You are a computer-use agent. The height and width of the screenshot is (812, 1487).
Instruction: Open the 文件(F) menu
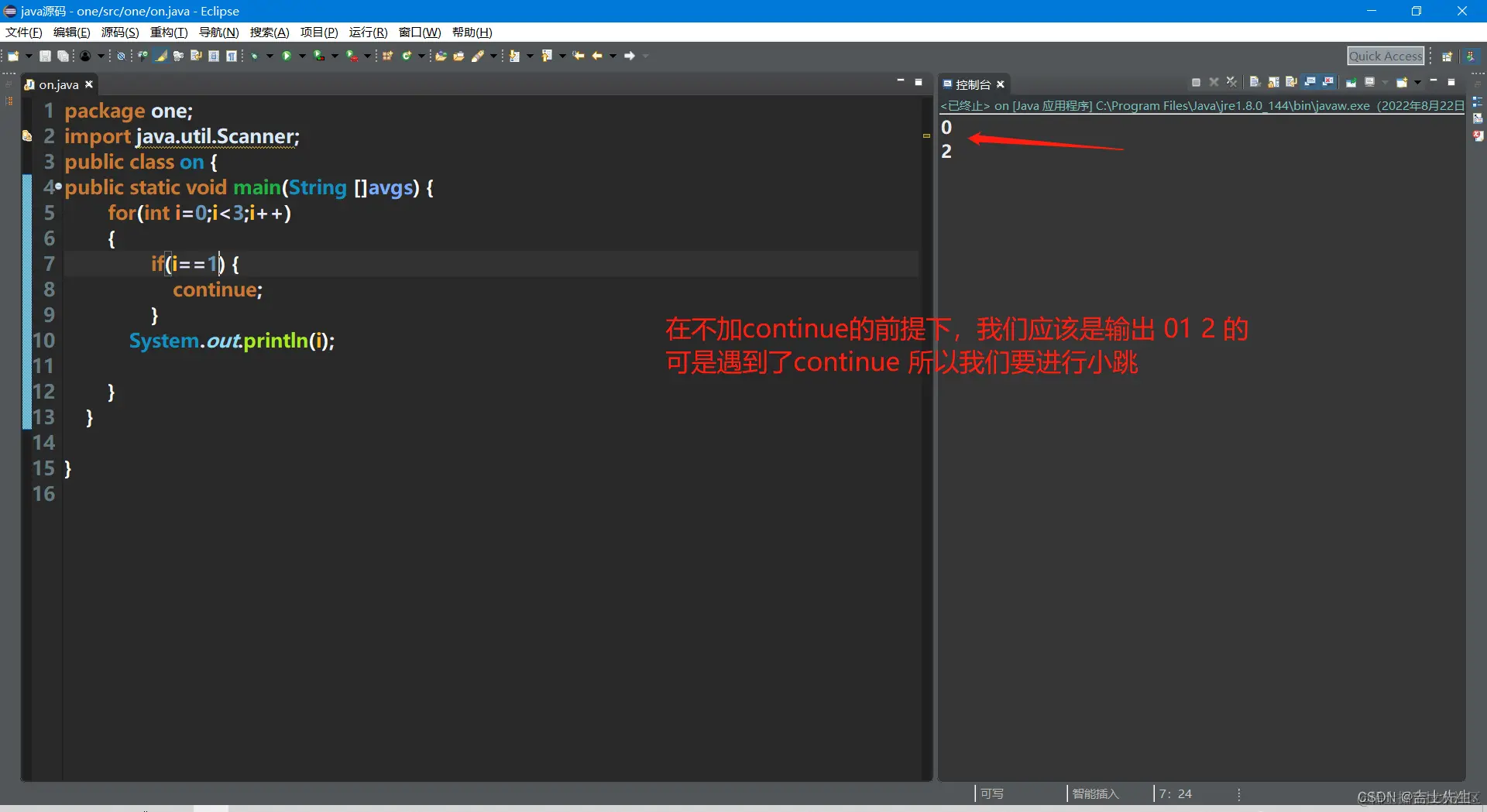(x=23, y=32)
